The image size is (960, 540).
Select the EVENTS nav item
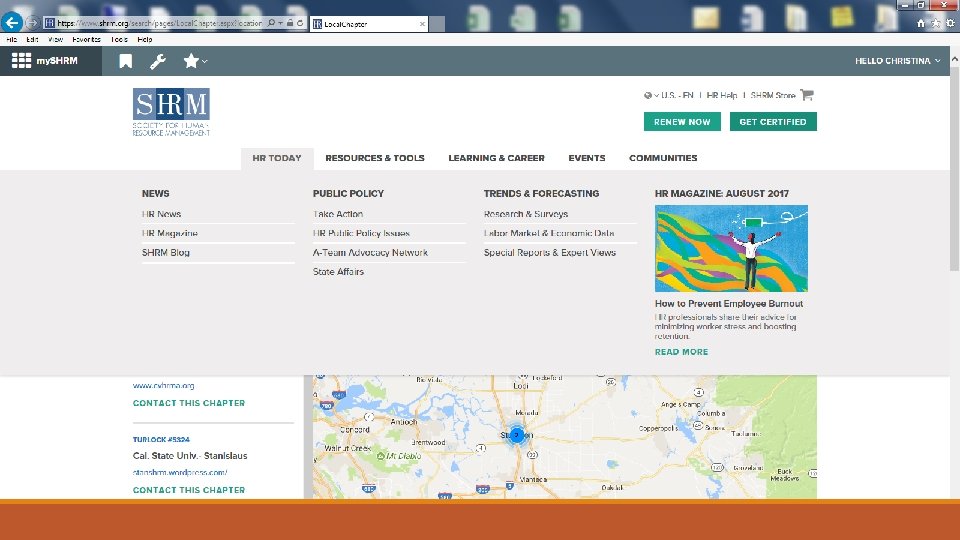(x=587, y=158)
